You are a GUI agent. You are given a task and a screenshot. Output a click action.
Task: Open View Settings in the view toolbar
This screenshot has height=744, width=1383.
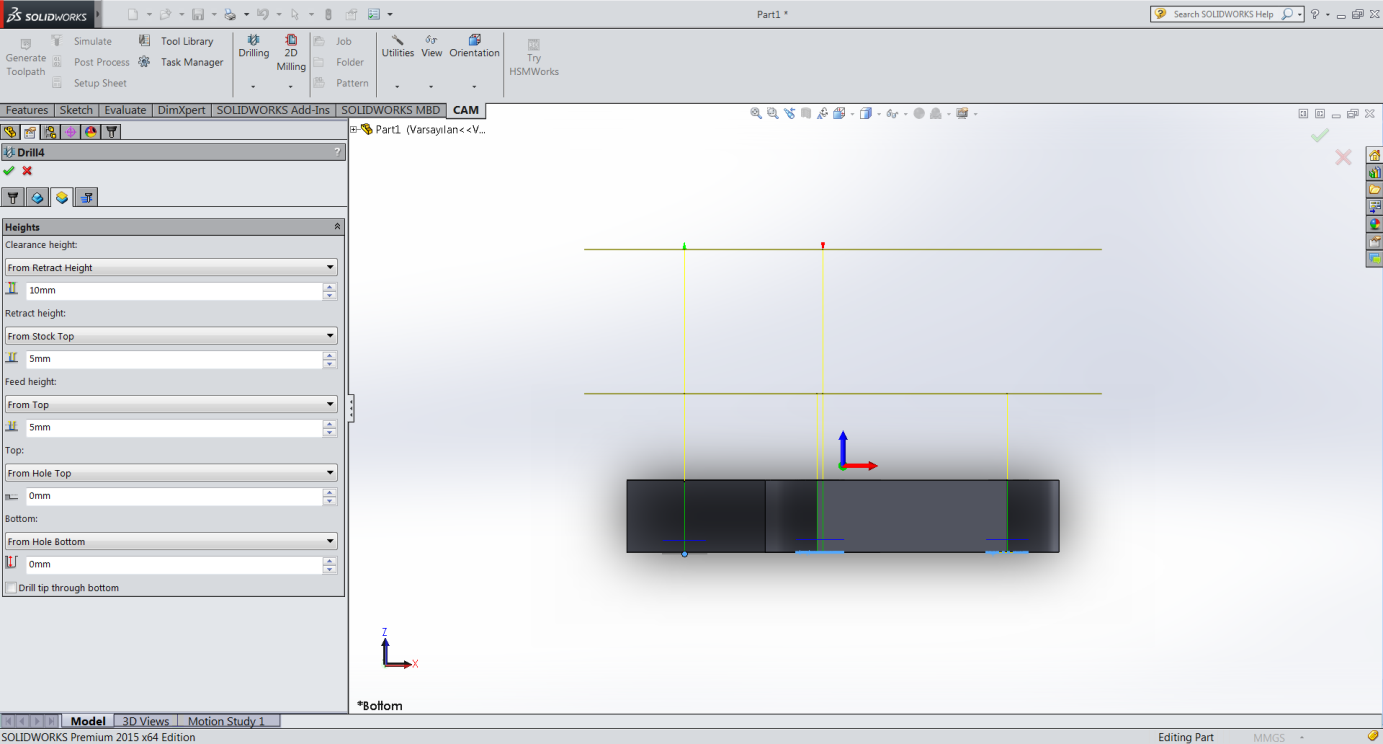tap(962, 114)
